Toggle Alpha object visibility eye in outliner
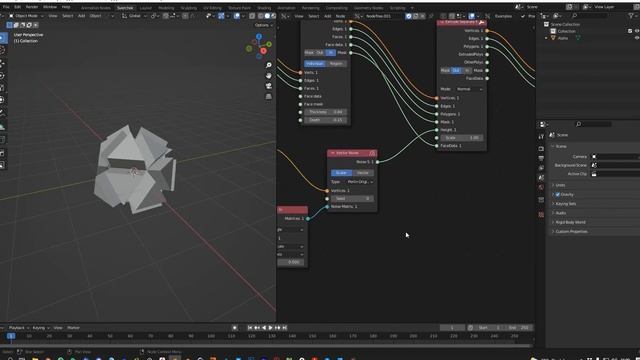This screenshot has width=640, height=360. click(637, 38)
